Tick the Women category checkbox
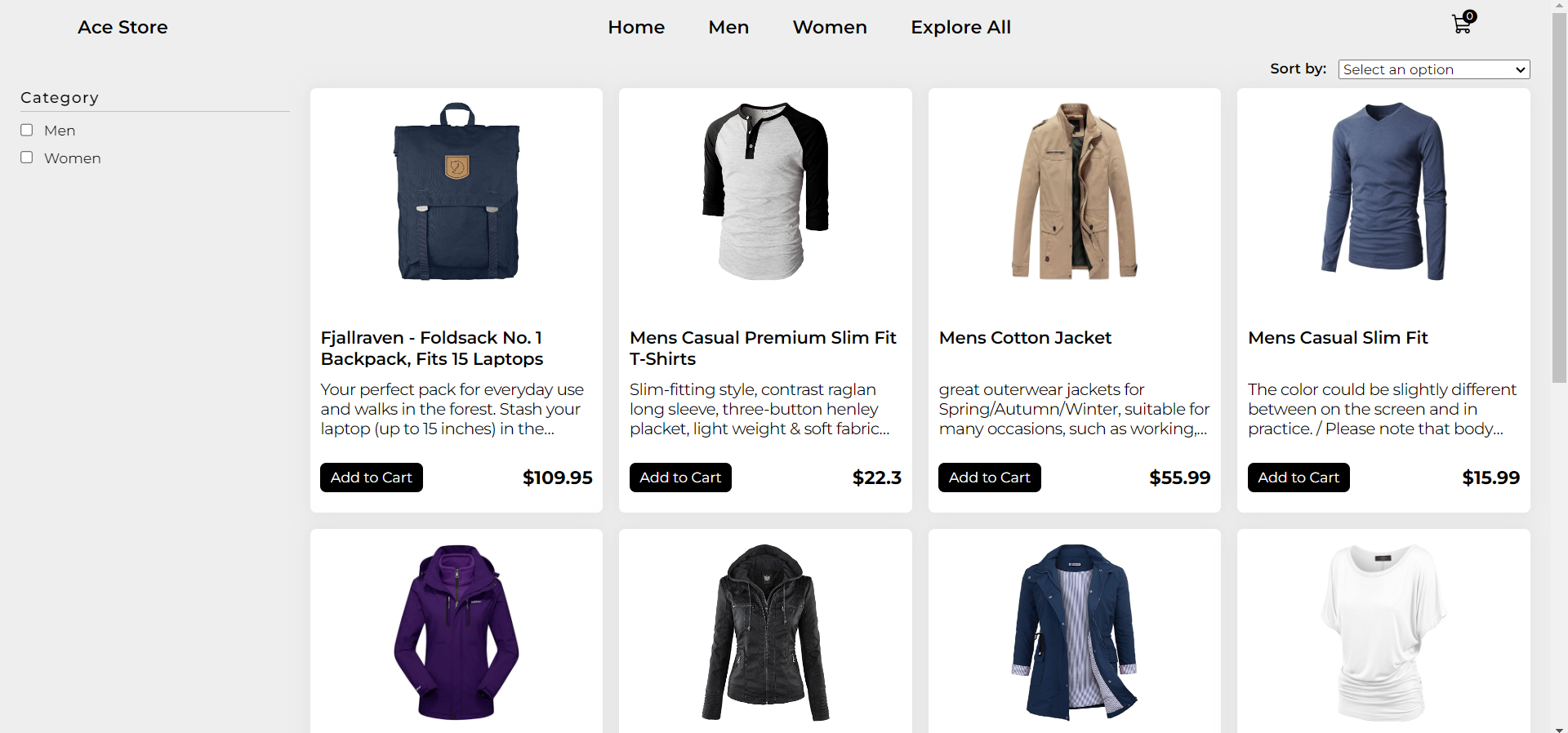The width and height of the screenshot is (1568, 733). pos(27,158)
